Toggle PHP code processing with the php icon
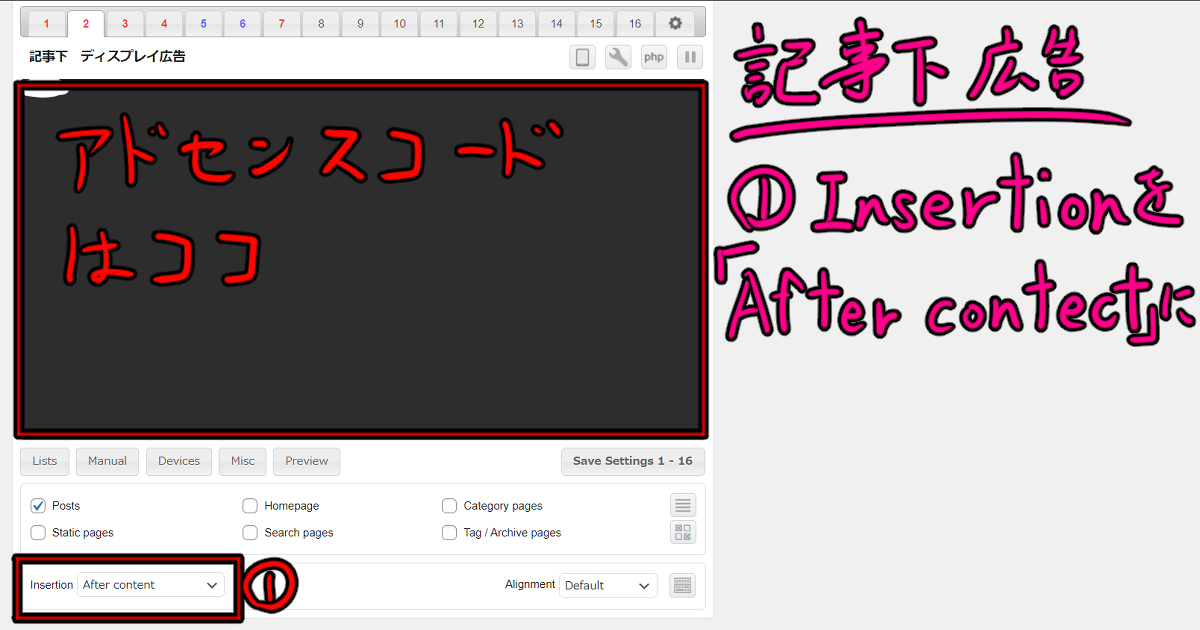This screenshot has width=1200, height=630. coord(654,57)
